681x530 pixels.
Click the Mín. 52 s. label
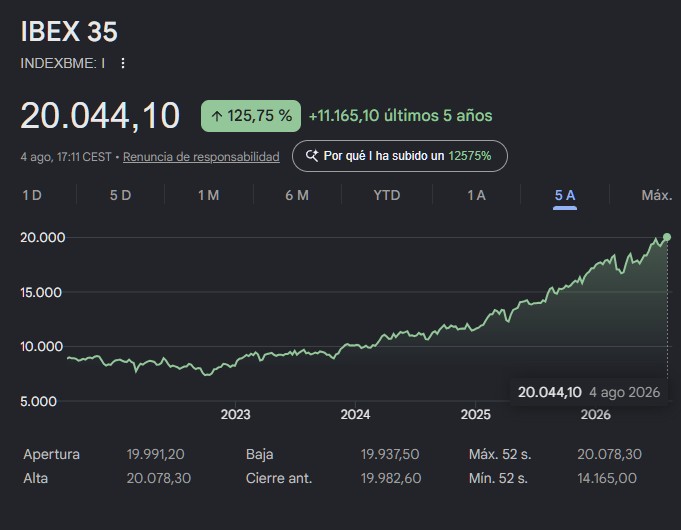498,478
